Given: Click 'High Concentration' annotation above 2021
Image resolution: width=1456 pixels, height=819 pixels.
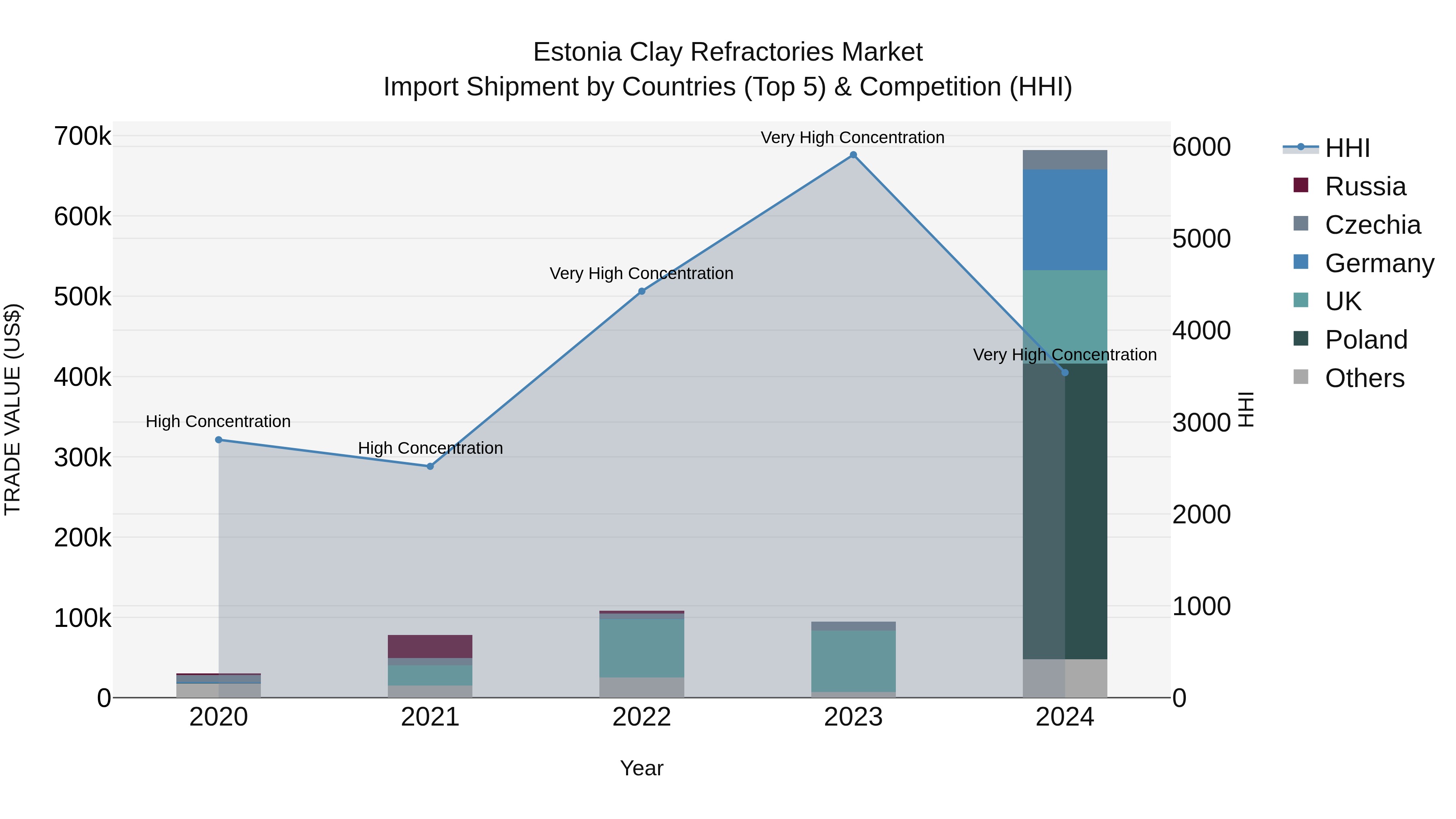Looking at the screenshot, I should click(x=430, y=448).
